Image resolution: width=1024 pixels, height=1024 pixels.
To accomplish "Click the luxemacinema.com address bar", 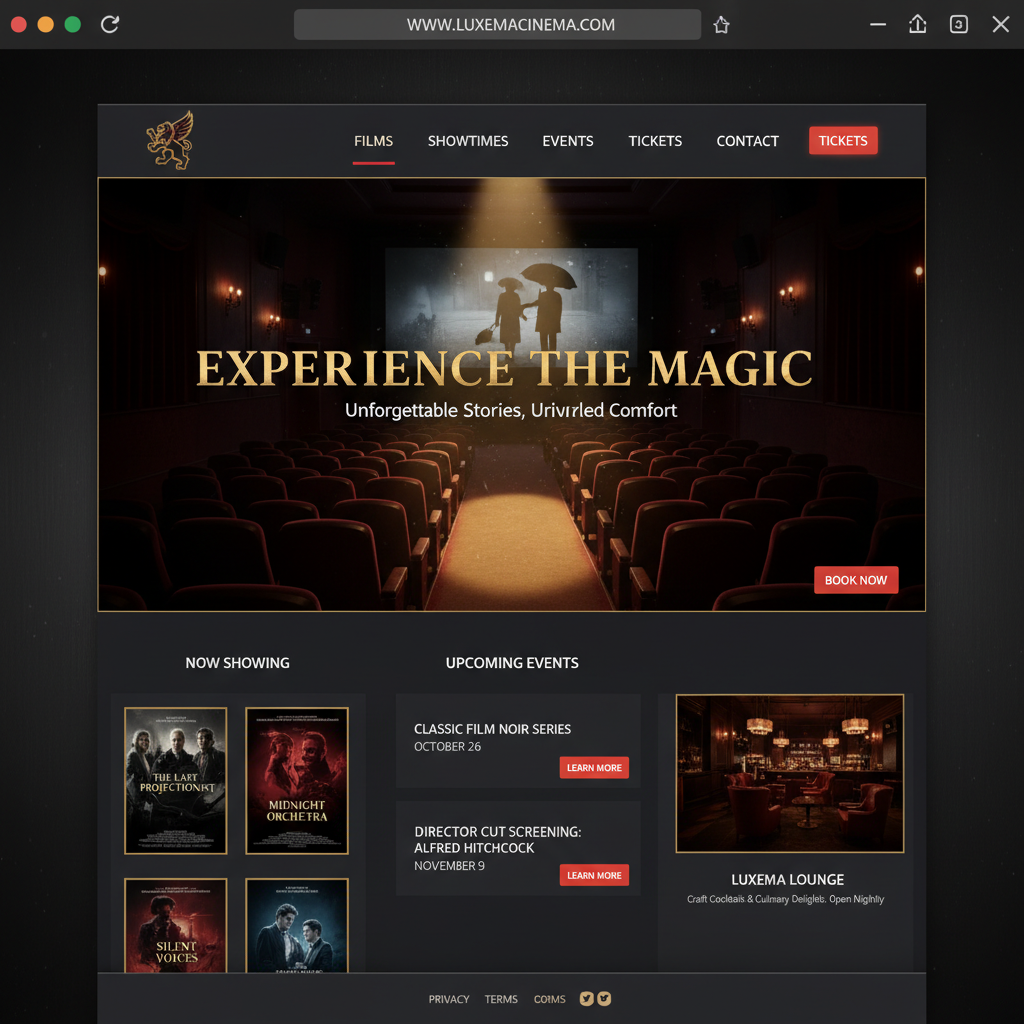I will [x=497, y=25].
